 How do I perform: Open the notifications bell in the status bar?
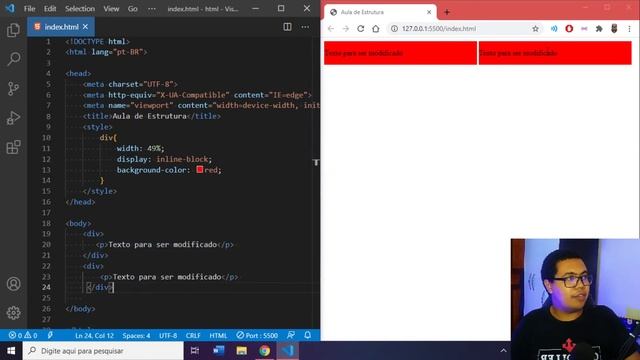click(x=308, y=335)
